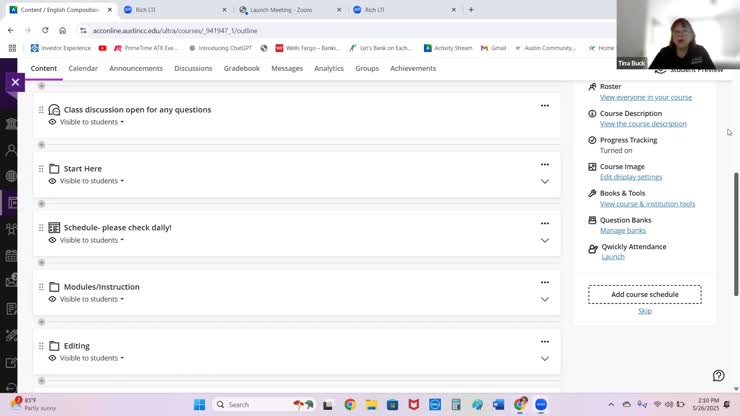
Task: Open options for Modules/Instruction folder
Action: [545, 282]
